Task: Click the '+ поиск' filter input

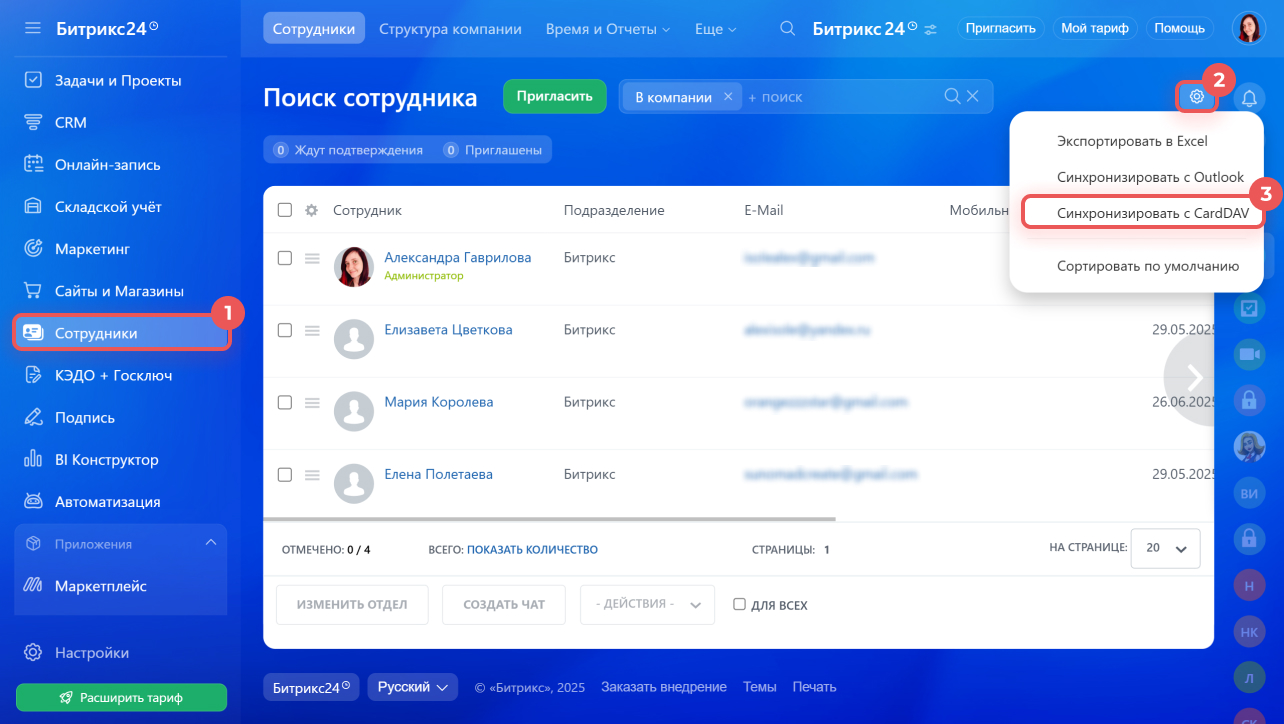Action: point(840,97)
